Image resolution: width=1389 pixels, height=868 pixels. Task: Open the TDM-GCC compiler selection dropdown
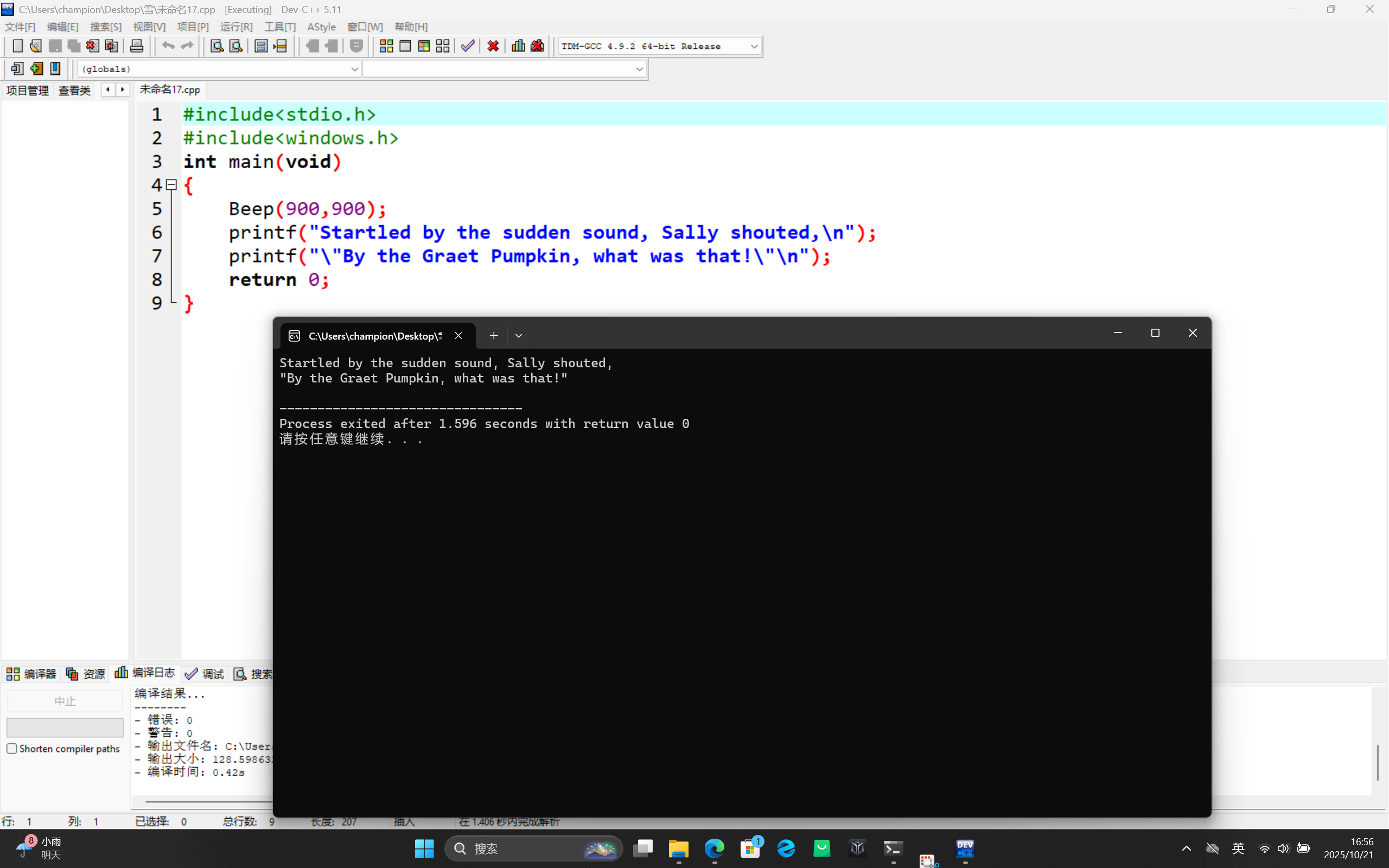click(x=754, y=47)
